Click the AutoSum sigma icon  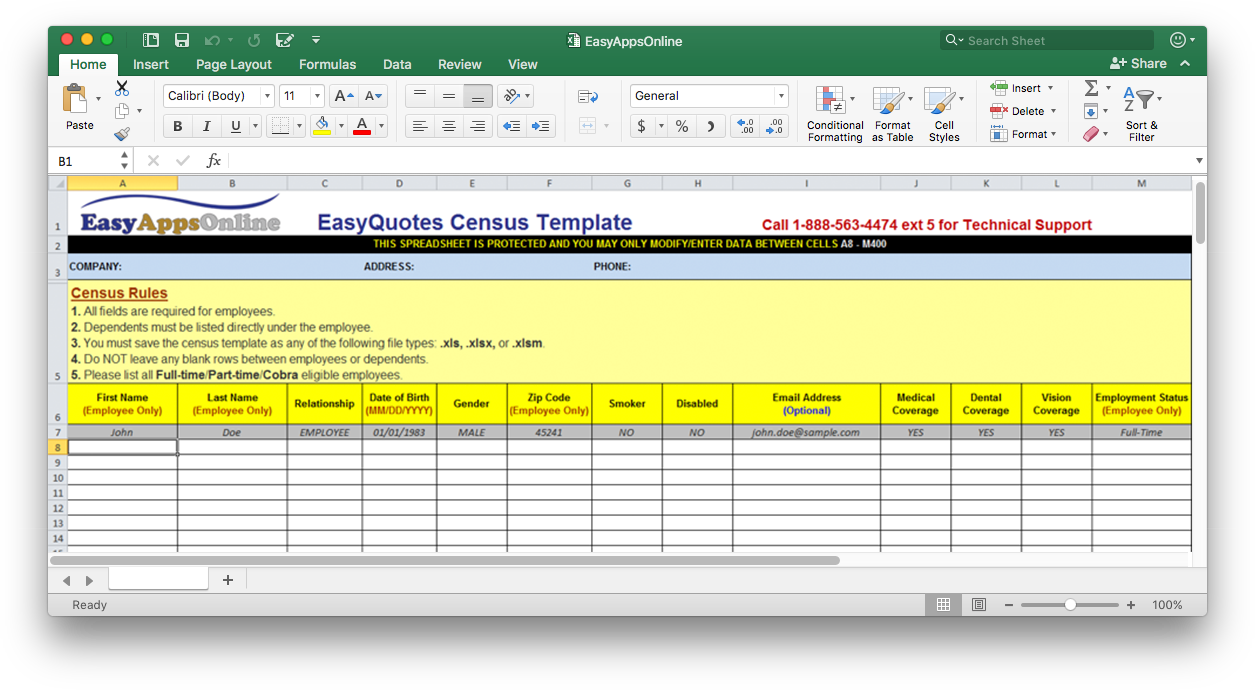click(x=1091, y=88)
